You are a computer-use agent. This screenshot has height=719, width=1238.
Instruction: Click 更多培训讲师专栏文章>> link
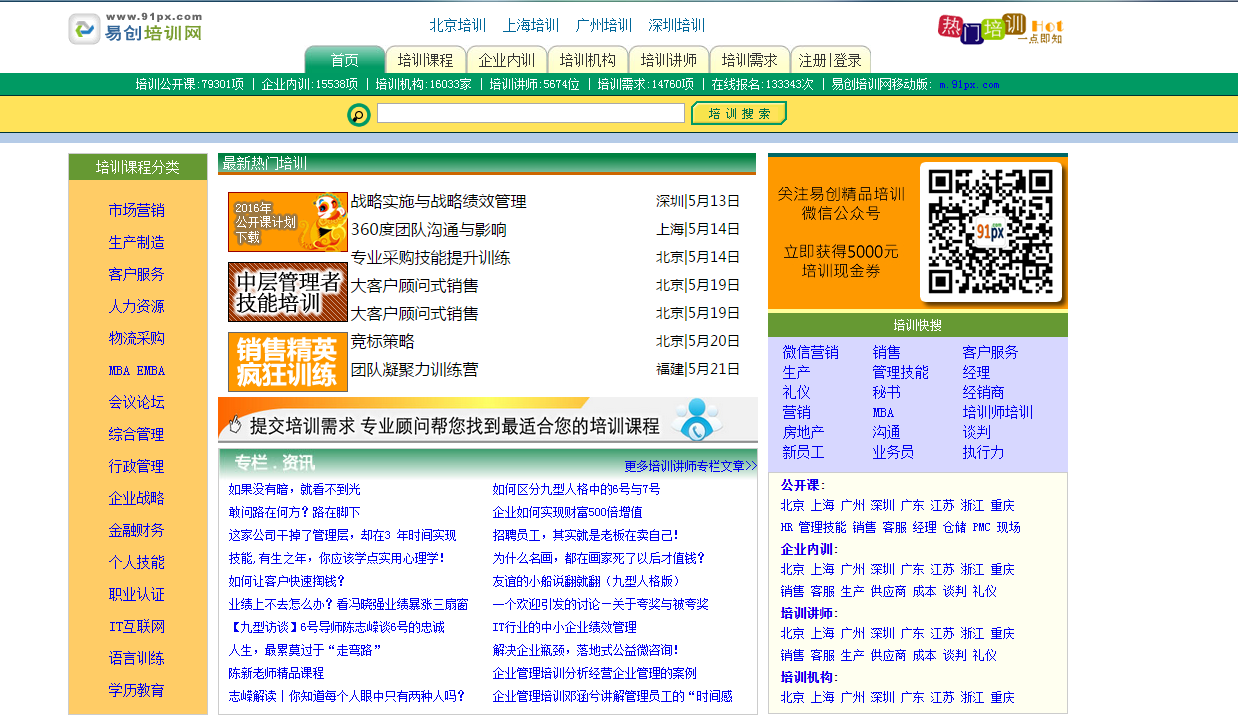point(691,465)
